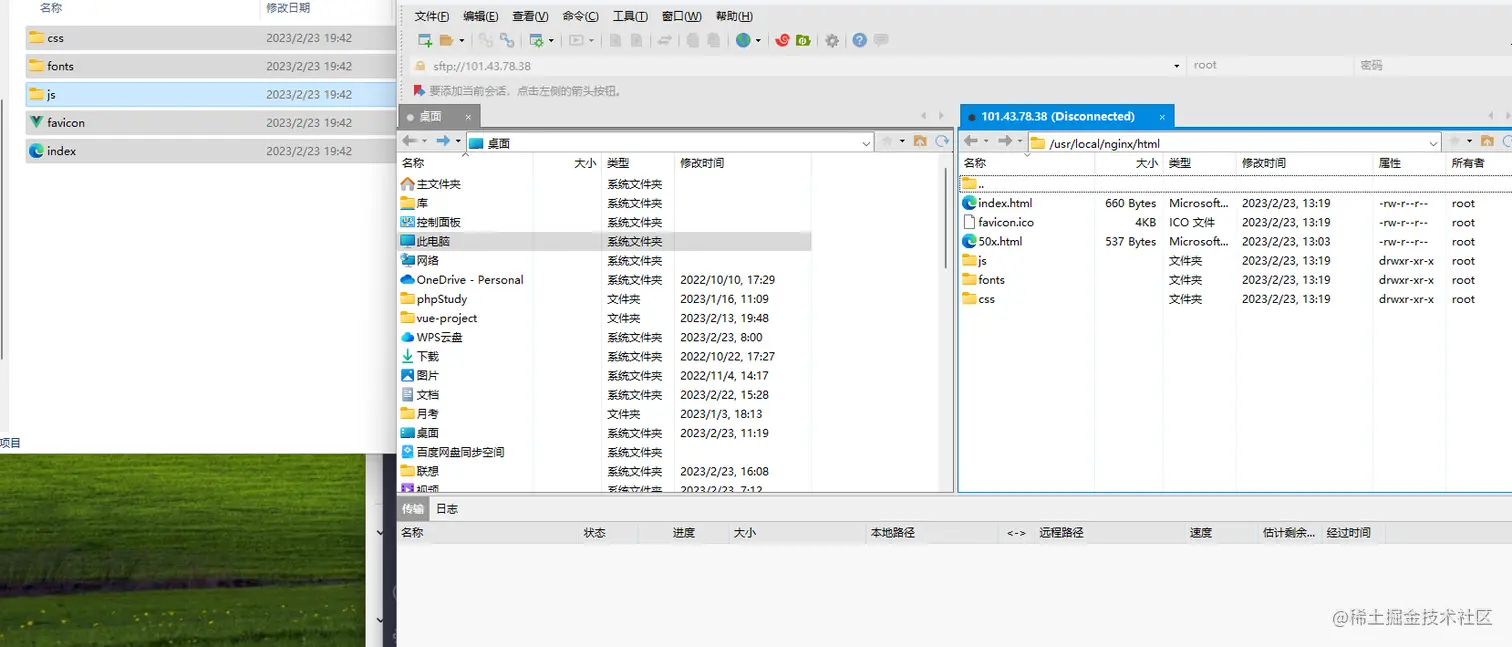The height and width of the screenshot is (647, 1512).
Task: Click the root username field
Action: pyautogui.click(x=1269, y=66)
